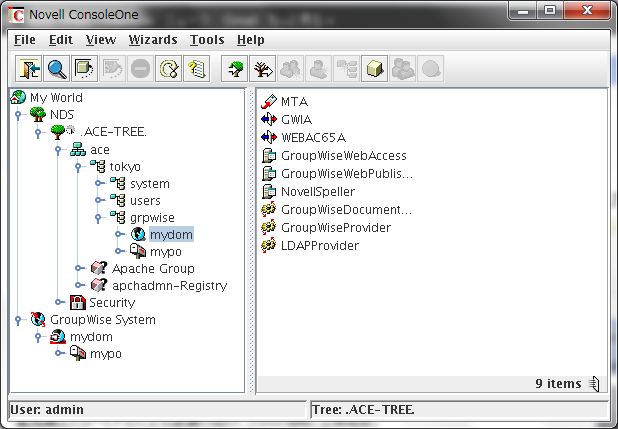The height and width of the screenshot is (429, 618).
Task: Collapse the GroupWise System node
Action: pos(18,320)
